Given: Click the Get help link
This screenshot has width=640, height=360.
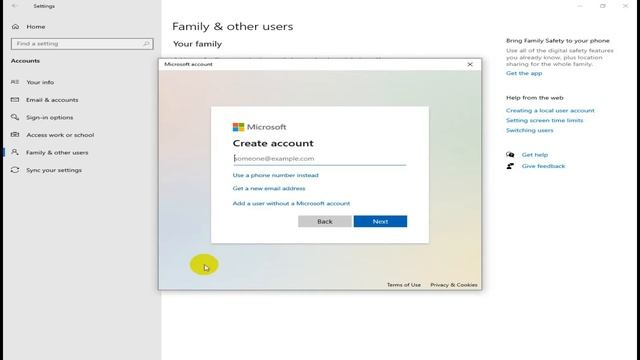Looking at the screenshot, I should coord(535,155).
